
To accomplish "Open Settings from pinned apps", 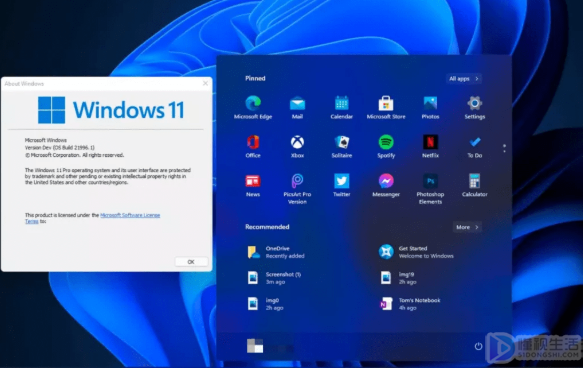I will tap(475, 107).
